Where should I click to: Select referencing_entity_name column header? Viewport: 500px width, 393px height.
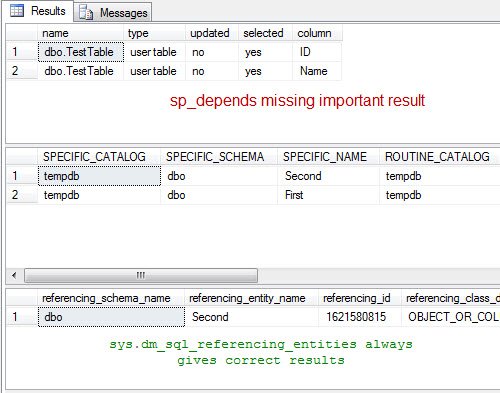[251, 298]
